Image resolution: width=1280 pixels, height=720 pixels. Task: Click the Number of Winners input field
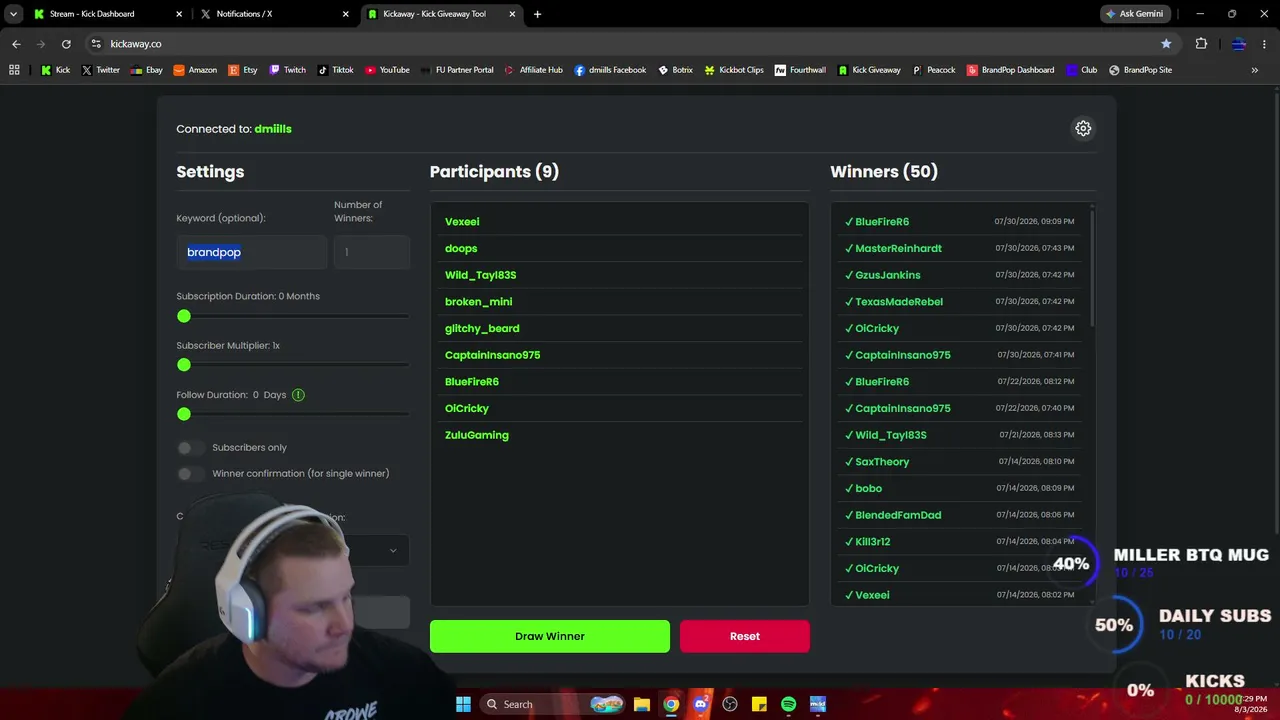click(372, 252)
